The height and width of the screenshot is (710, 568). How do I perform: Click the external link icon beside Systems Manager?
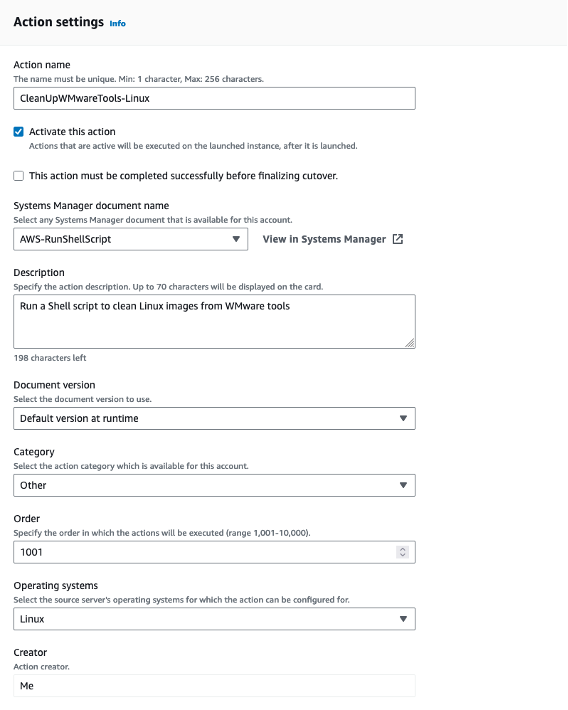tap(398, 239)
